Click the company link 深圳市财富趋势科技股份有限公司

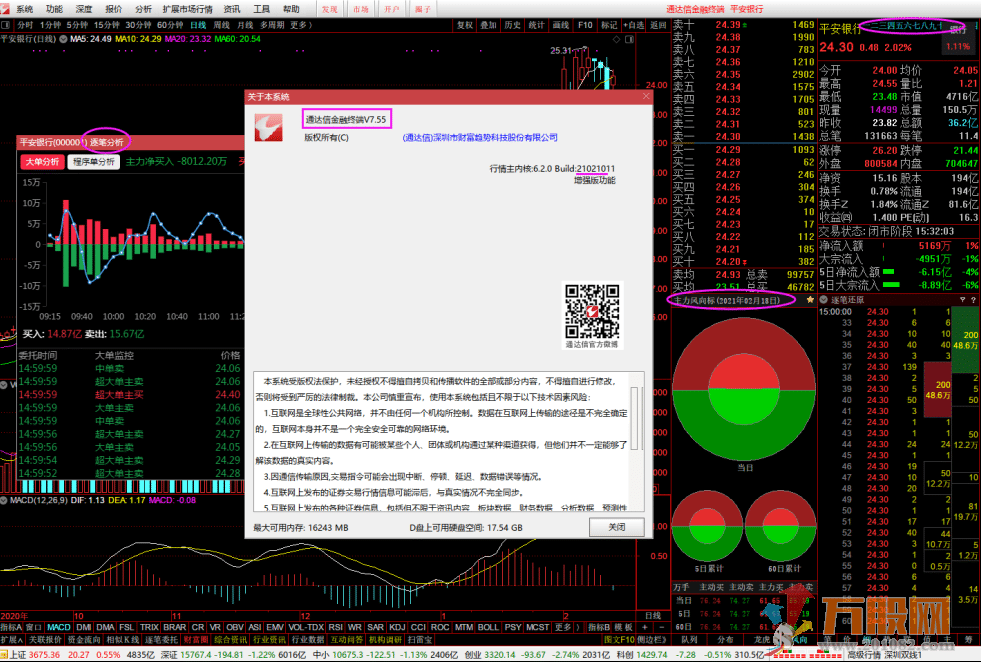(480, 138)
